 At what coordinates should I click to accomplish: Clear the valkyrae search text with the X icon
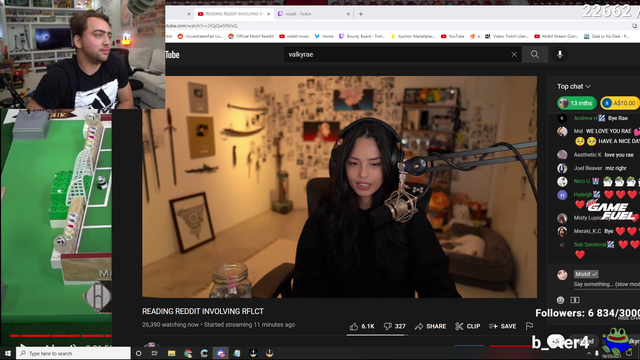pos(514,54)
